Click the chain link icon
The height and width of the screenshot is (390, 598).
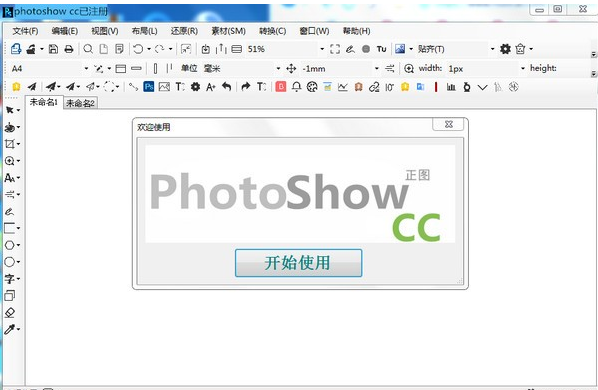[374, 87]
